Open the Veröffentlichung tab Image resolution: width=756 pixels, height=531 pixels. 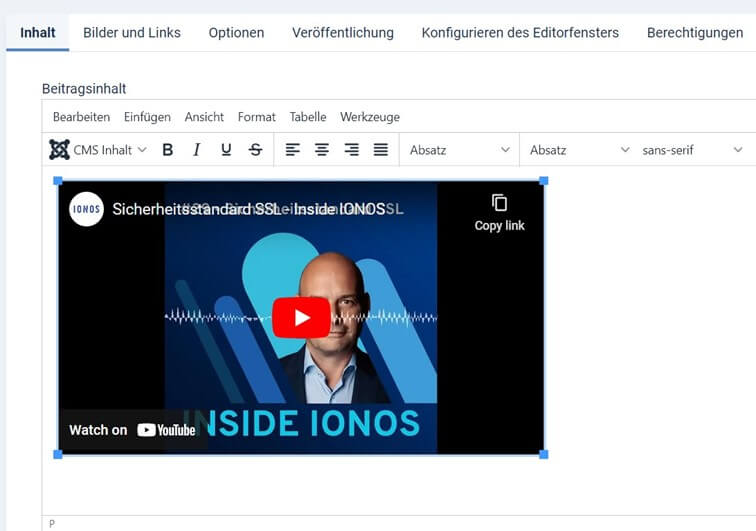coord(343,33)
